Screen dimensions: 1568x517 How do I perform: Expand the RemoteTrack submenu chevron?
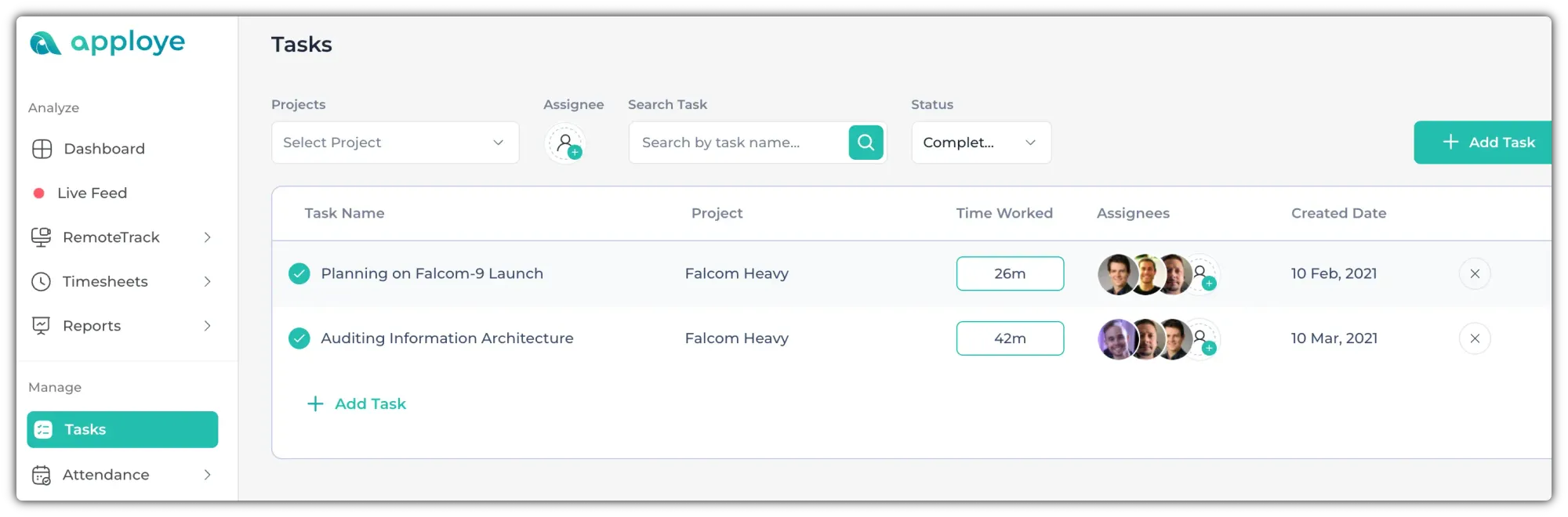207,237
